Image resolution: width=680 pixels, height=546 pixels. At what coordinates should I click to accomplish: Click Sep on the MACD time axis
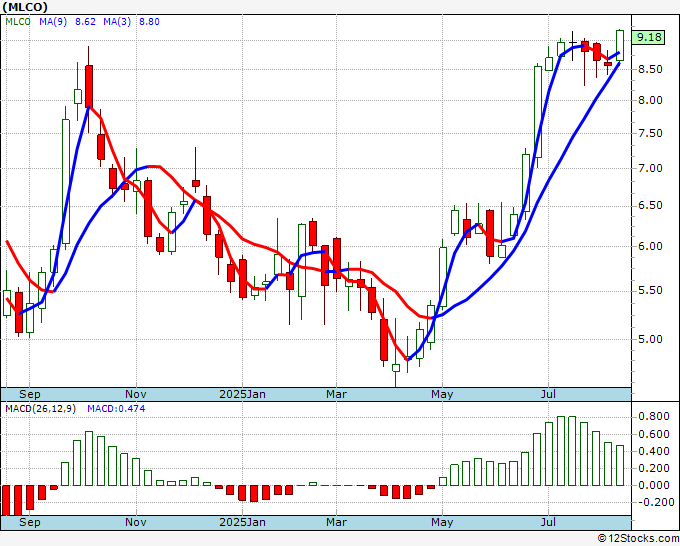(29, 522)
